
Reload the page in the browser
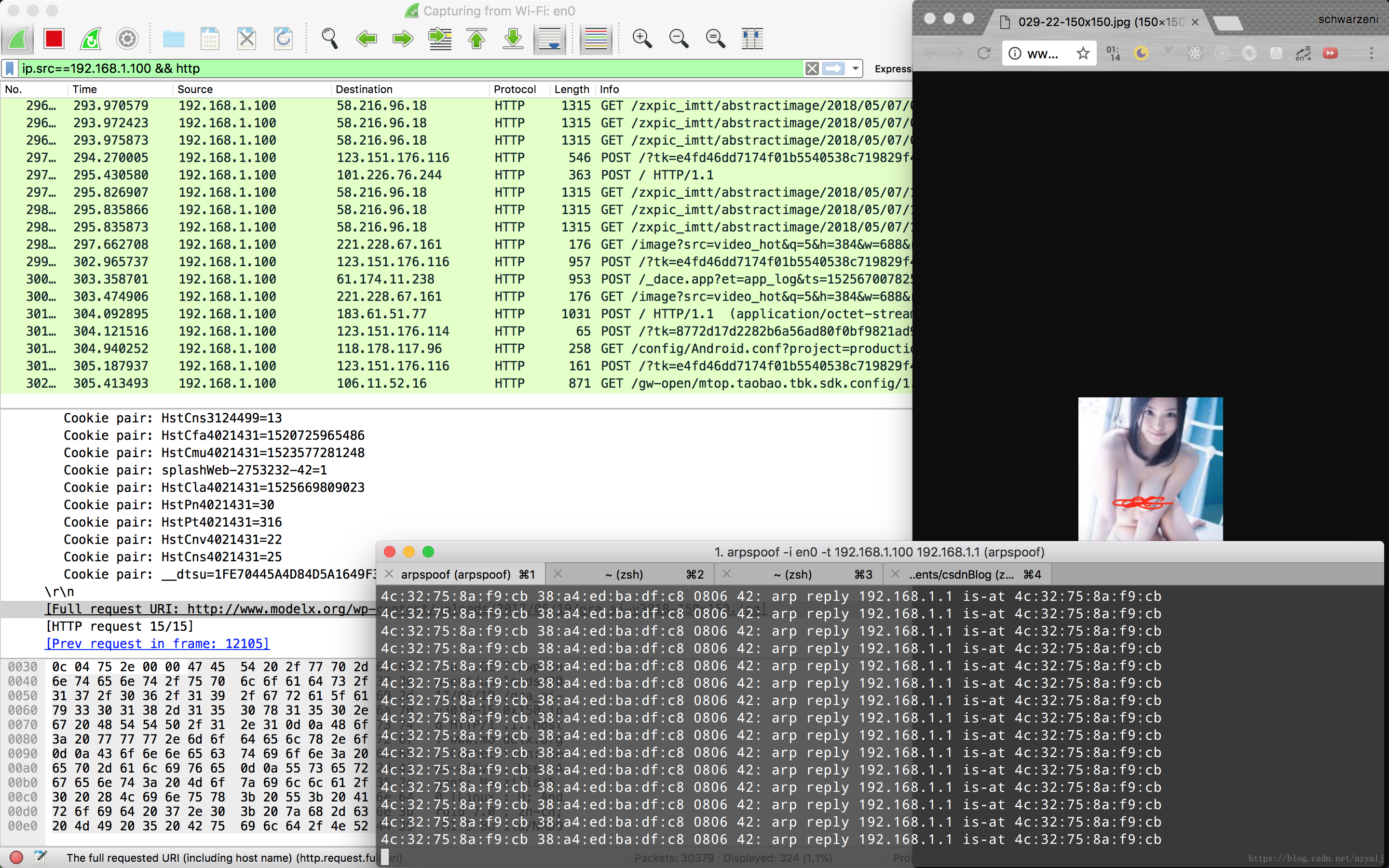(x=984, y=54)
